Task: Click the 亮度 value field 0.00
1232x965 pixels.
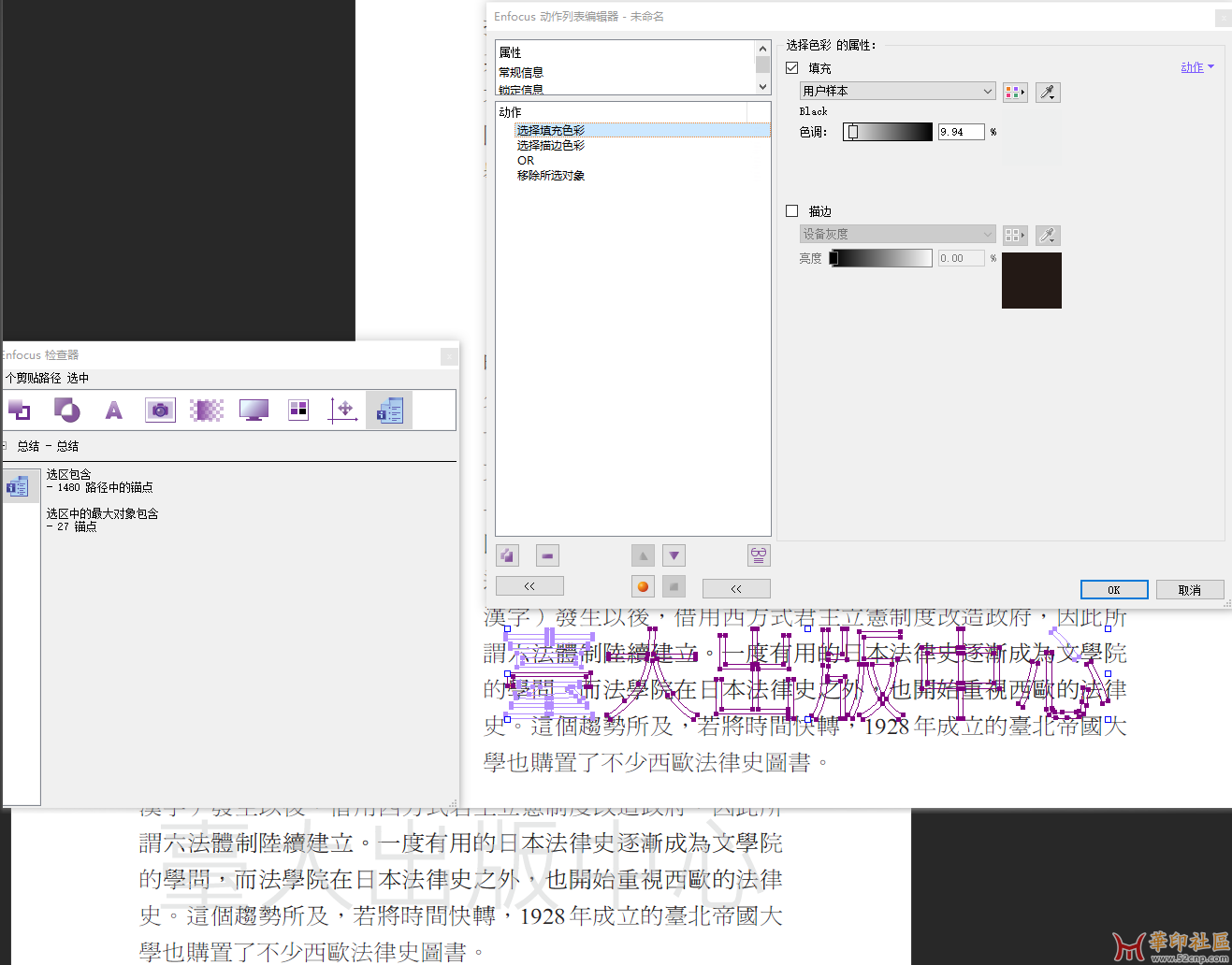Action: coord(962,258)
